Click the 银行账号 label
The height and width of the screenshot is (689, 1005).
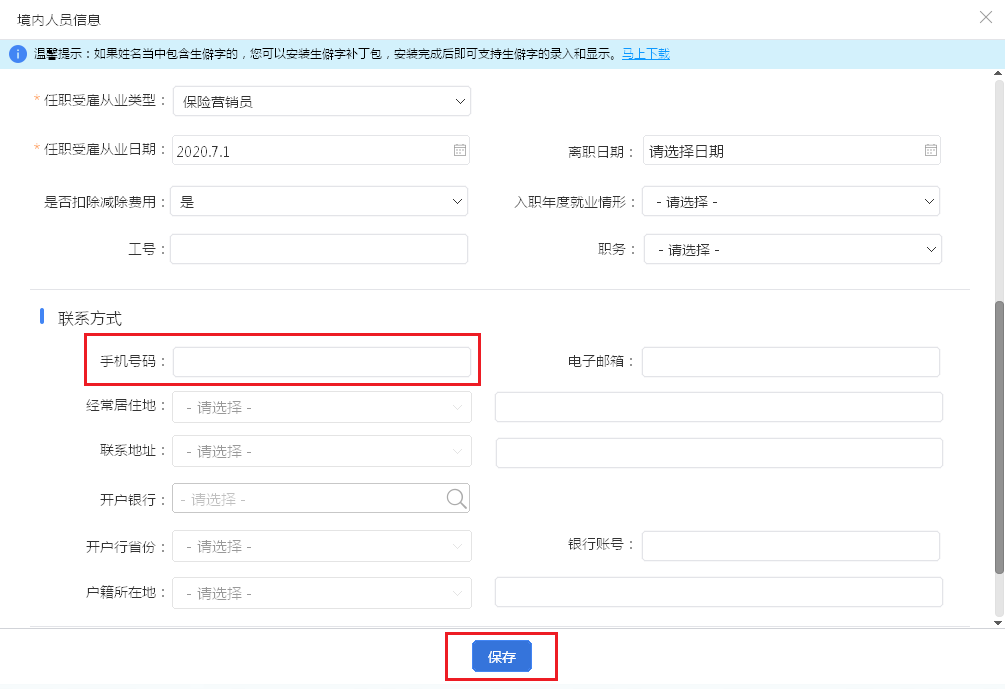[x=595, y=544]
